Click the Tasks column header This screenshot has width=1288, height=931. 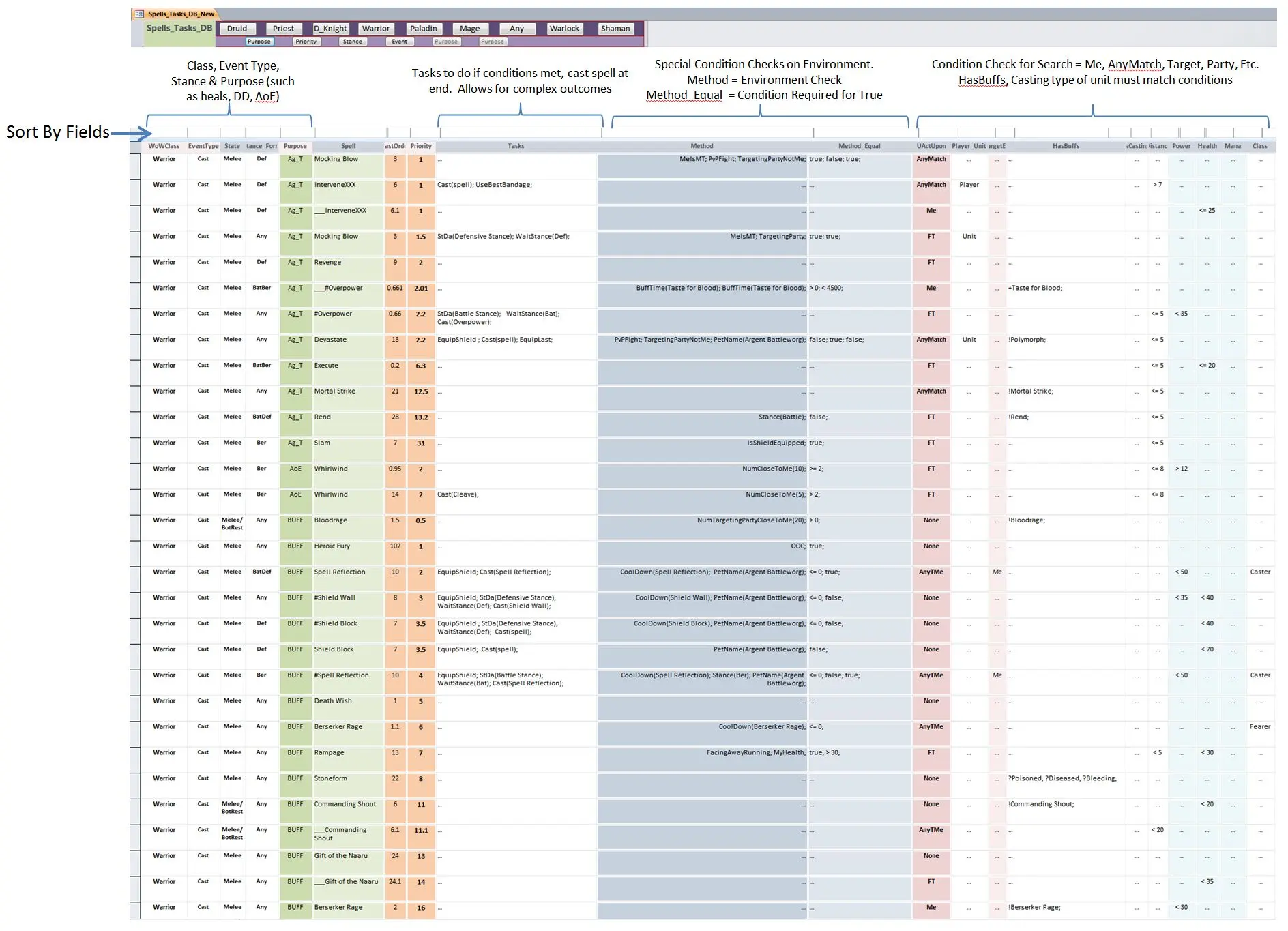pos(516,146)
